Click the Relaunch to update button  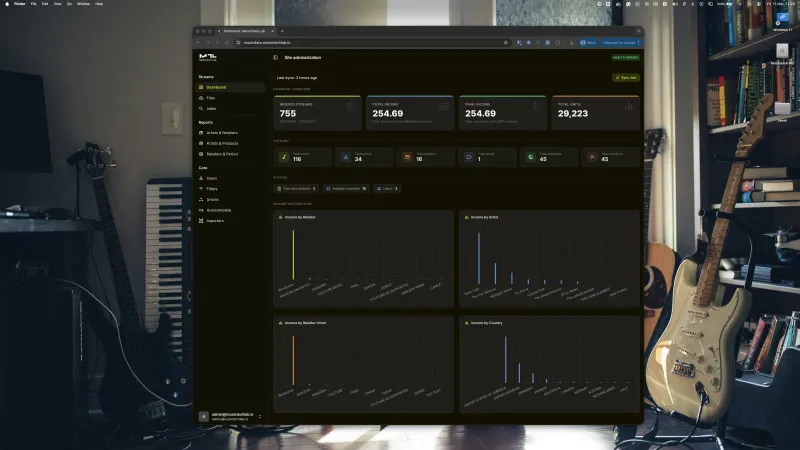click(620, 43)
